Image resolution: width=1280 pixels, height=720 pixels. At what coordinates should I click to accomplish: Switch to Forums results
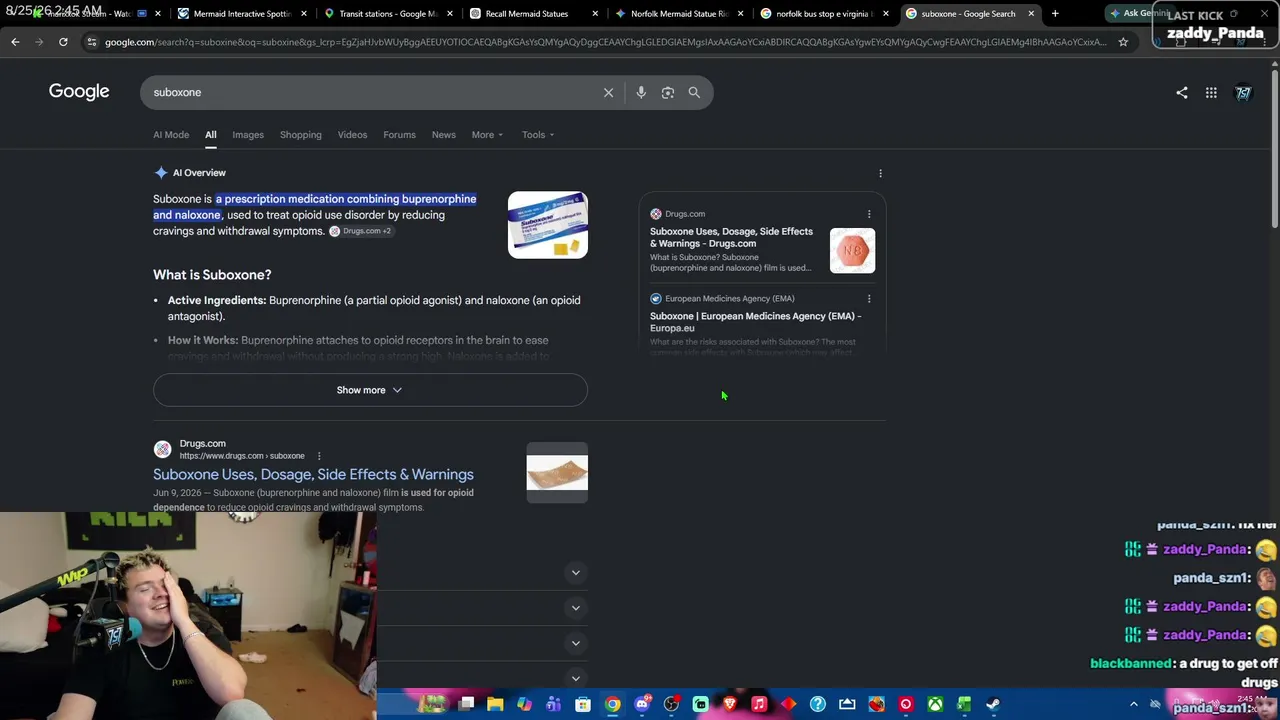[x=399, y=135]
